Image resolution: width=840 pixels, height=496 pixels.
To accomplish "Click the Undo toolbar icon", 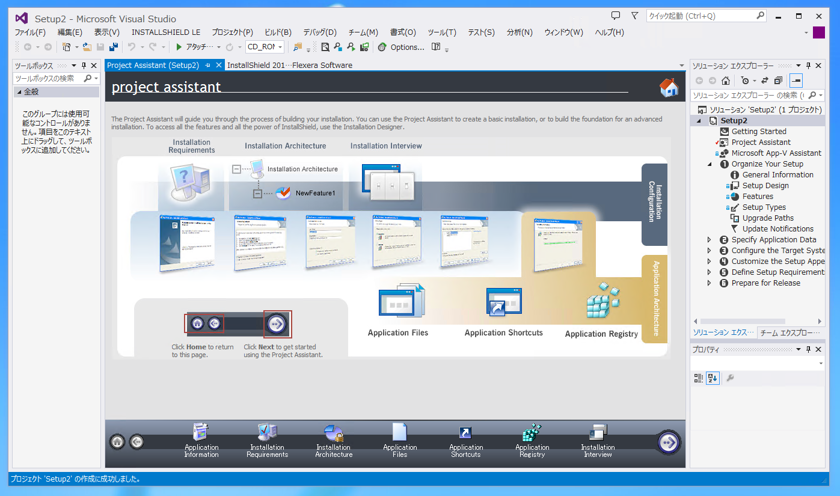I will pyautogui.click(x=131, y=47).
